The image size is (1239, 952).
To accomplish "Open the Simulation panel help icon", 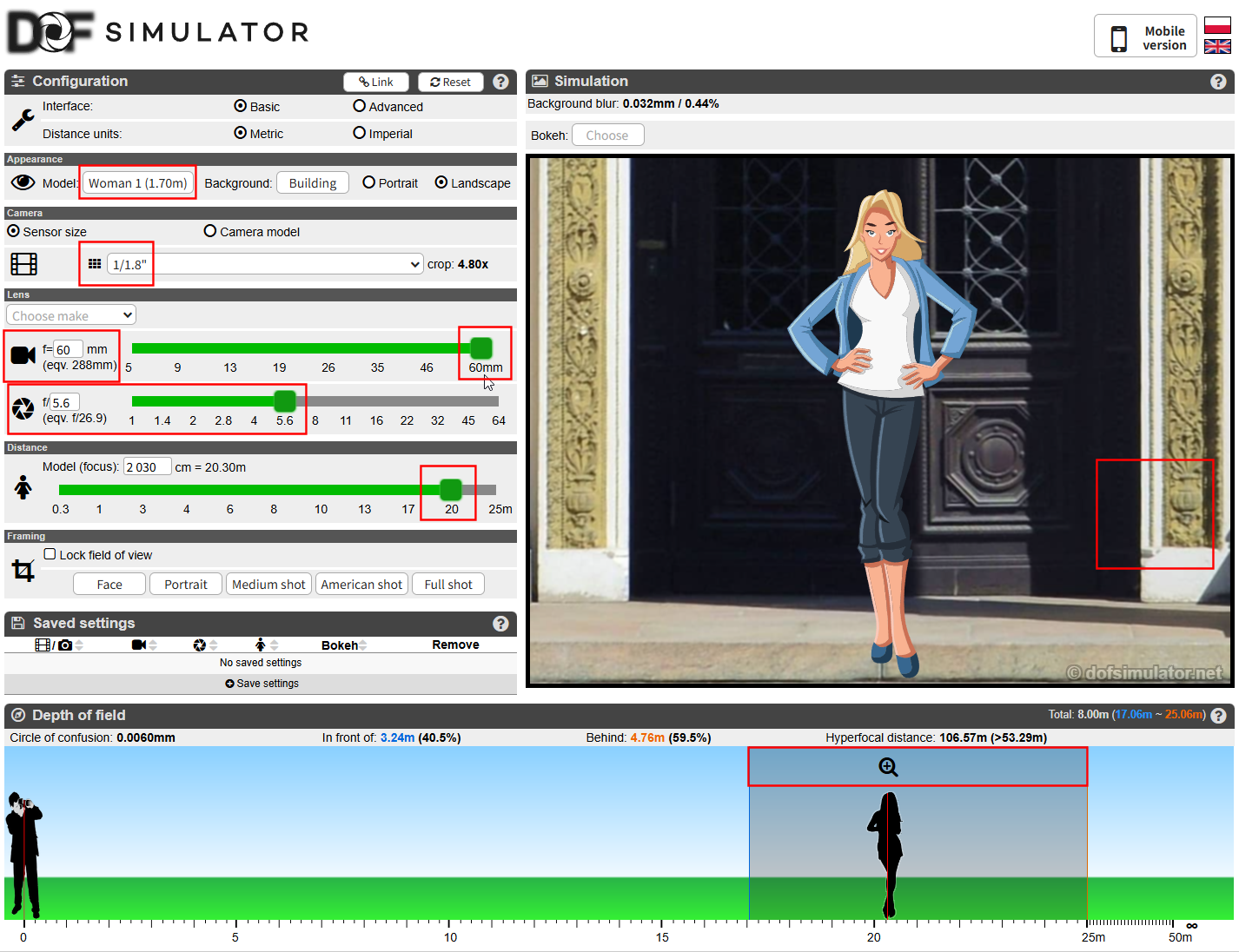I will (x=1218, y=82).
